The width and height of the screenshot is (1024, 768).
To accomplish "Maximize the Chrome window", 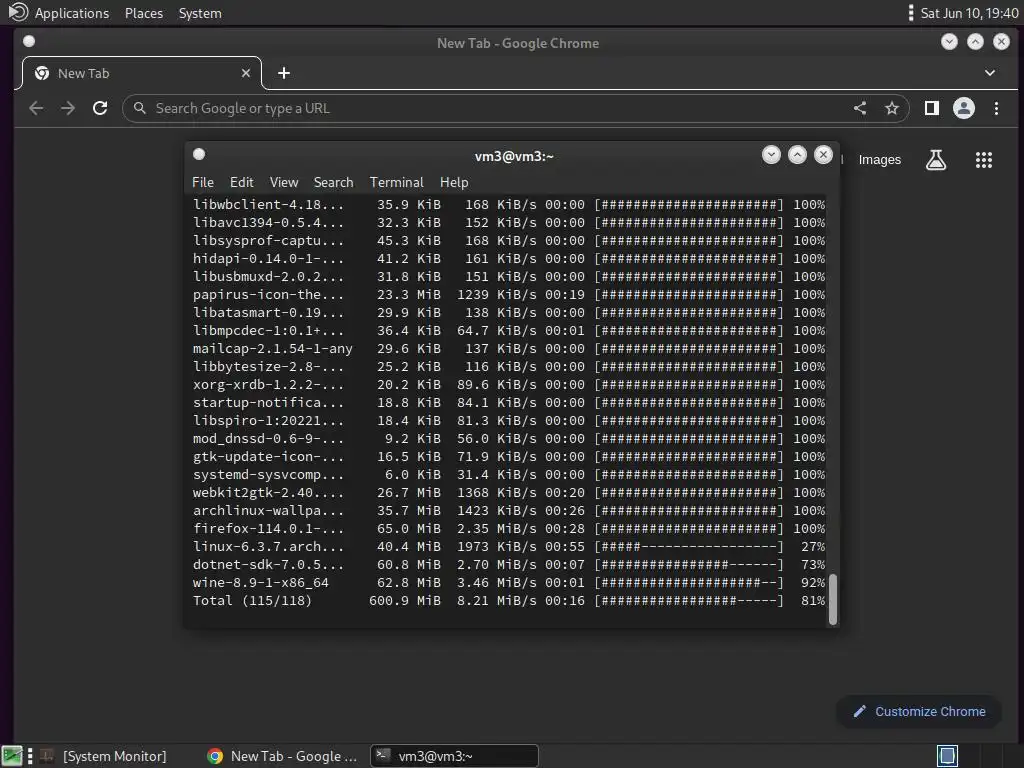I will [x=975, y=42].
